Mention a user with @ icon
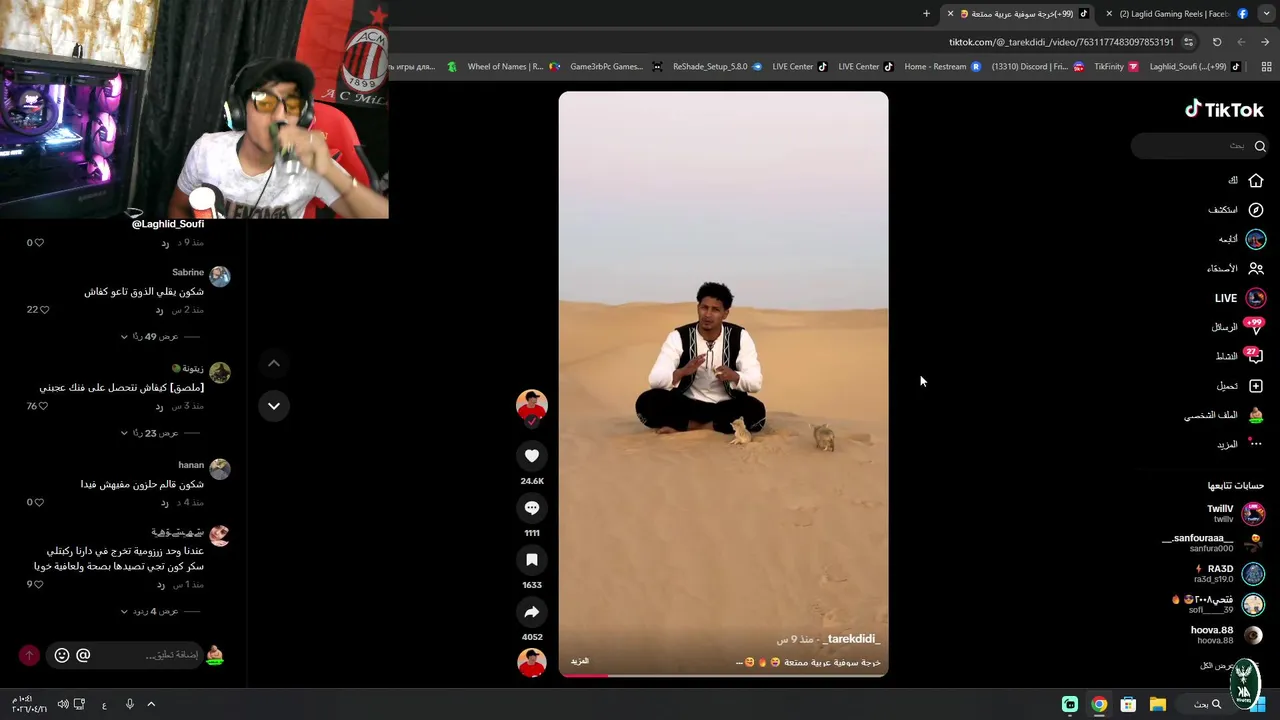 pyautogui.click(x=83, y=655)
